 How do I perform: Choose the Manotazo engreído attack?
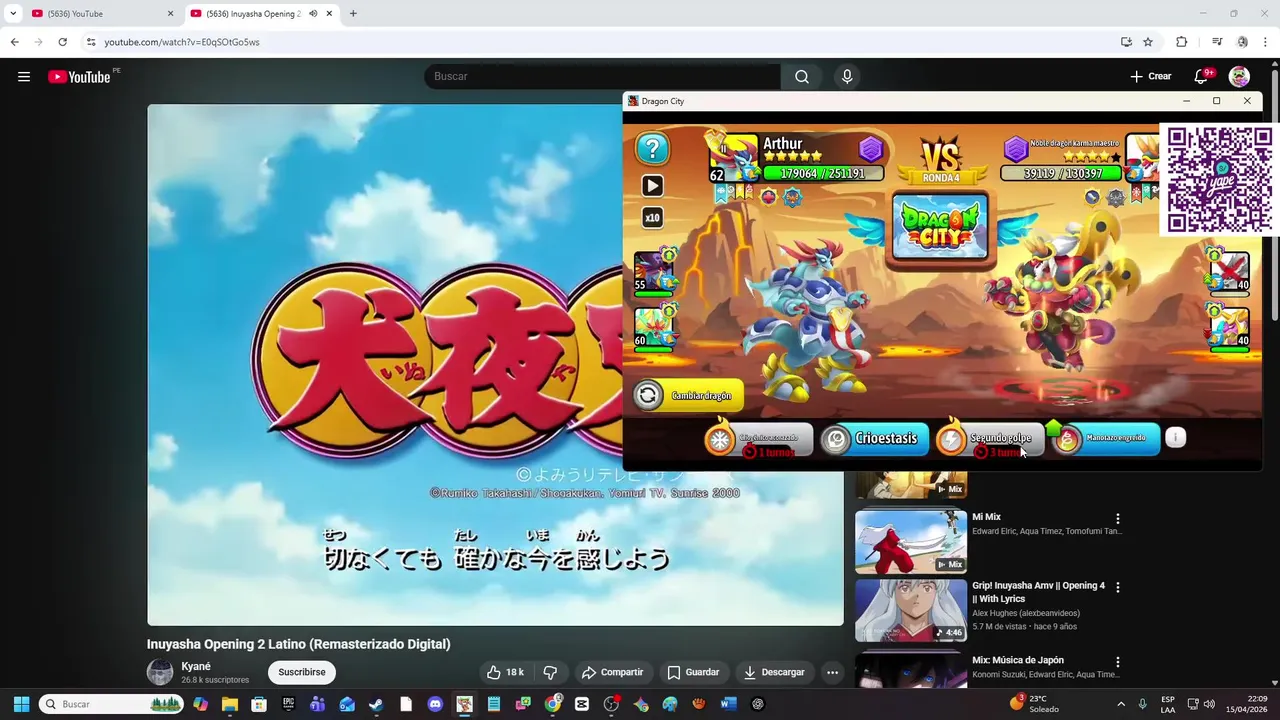1107,438
